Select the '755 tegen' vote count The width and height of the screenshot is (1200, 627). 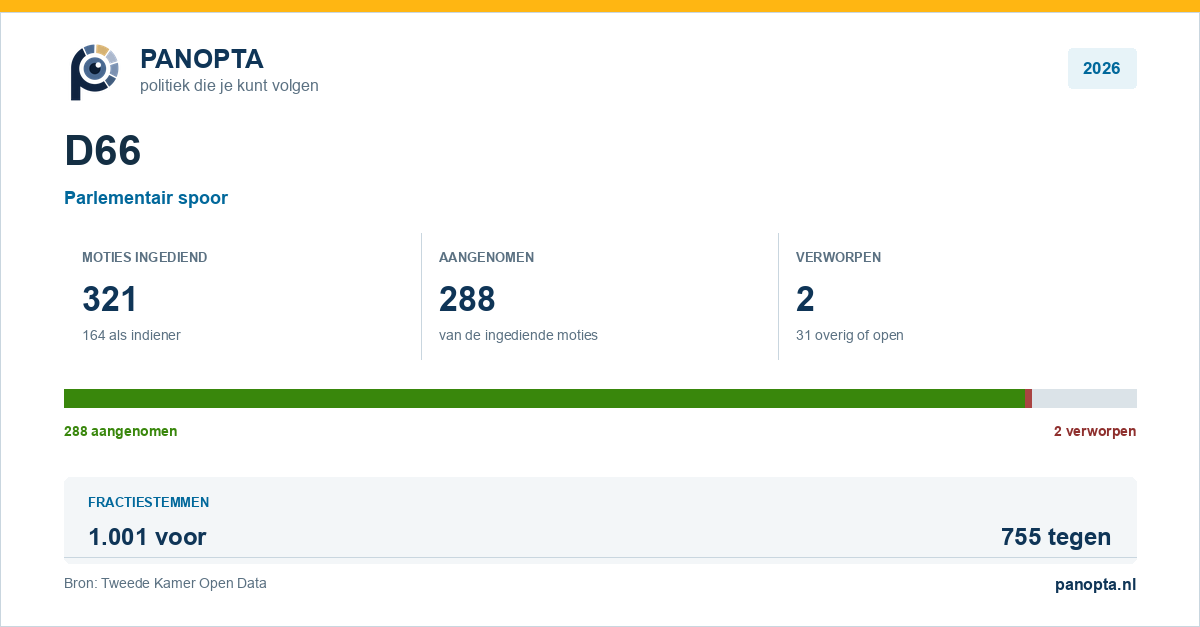click(1056, 537)
